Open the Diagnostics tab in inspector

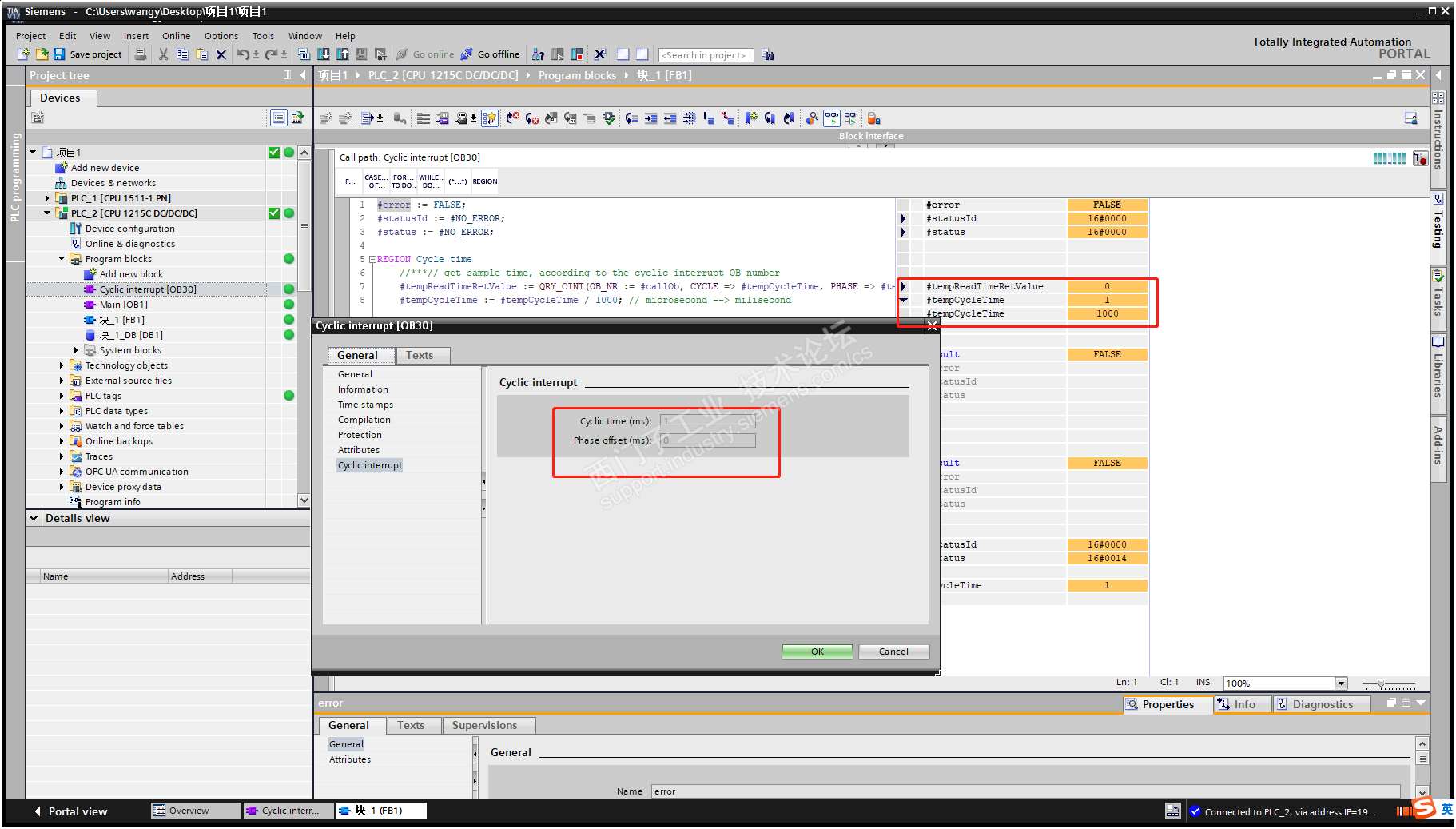pyautogui.click(x=1323, y=704)
